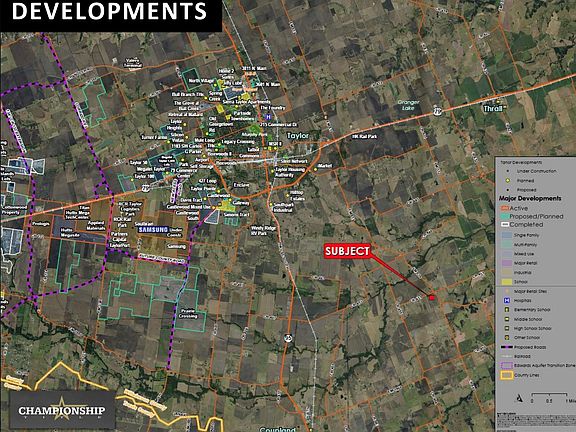Click the Proposed Roads legend line symbol
The width and height of the screenshot is (576, 432).
[507, 347]
